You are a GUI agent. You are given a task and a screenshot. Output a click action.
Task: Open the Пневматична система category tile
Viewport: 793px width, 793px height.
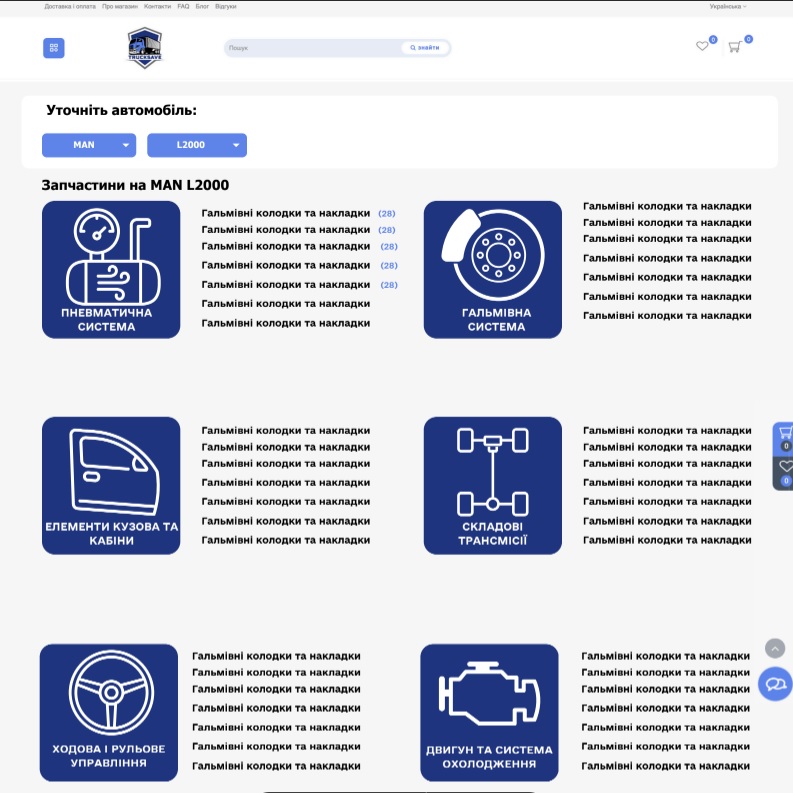[x=111, y=270]
